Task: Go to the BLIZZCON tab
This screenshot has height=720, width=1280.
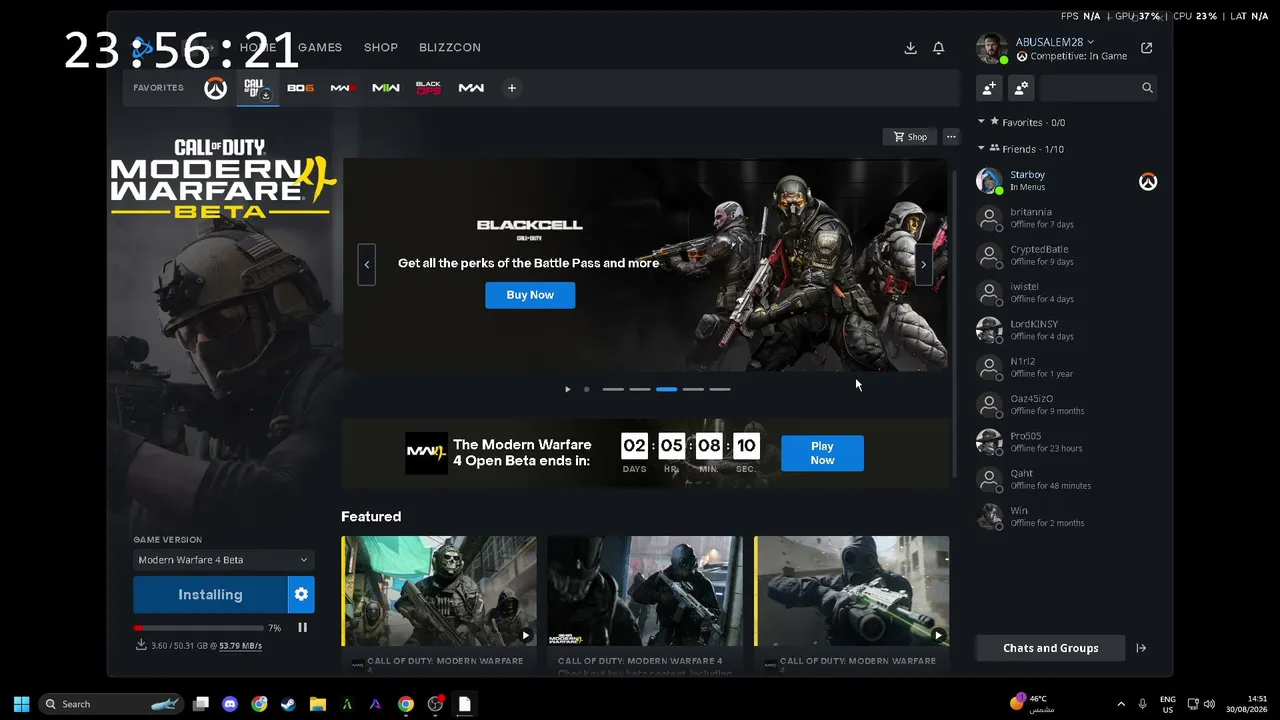Action: [450, 47]
